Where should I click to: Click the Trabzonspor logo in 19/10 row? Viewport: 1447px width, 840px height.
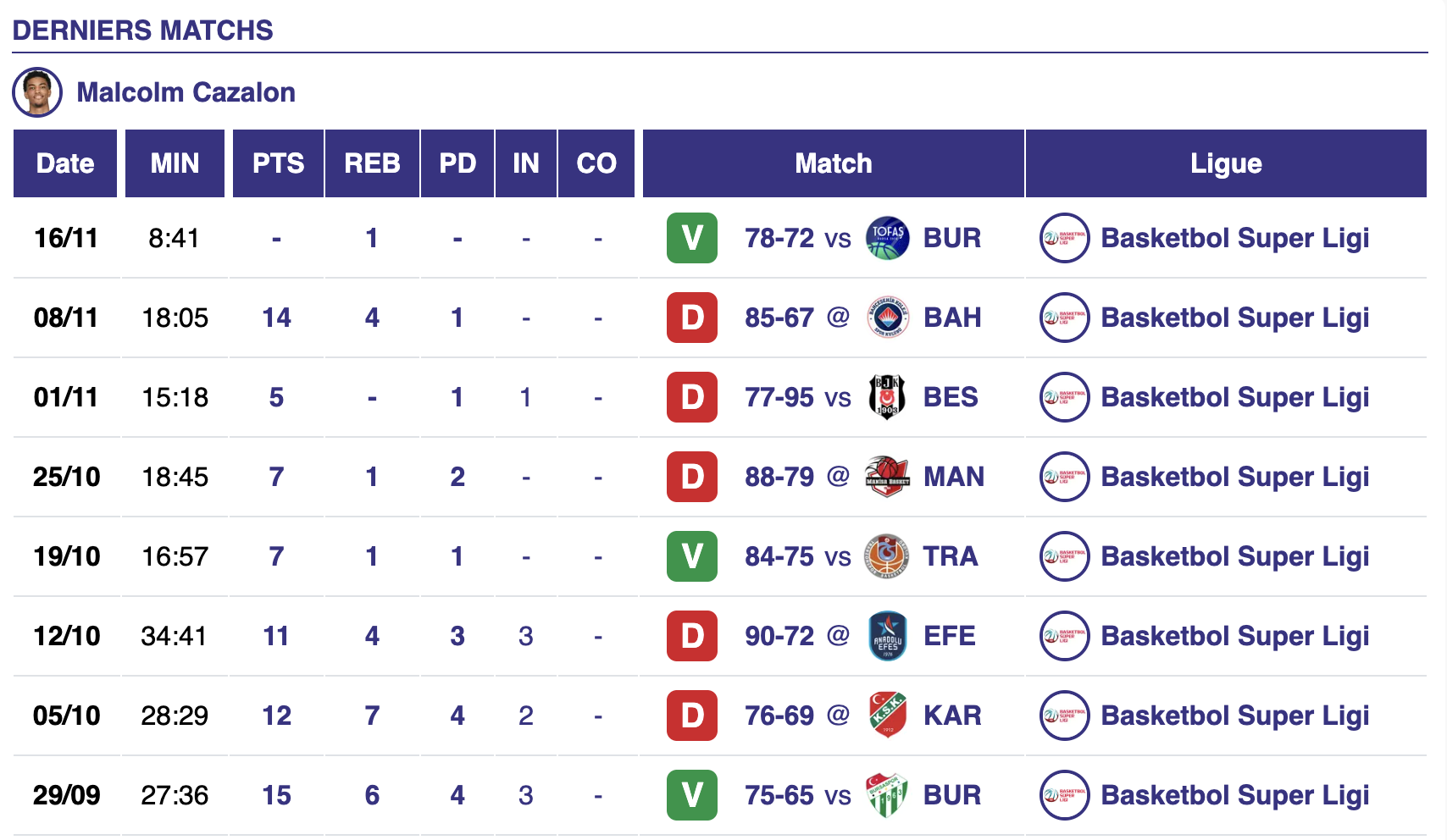[887, 556]
